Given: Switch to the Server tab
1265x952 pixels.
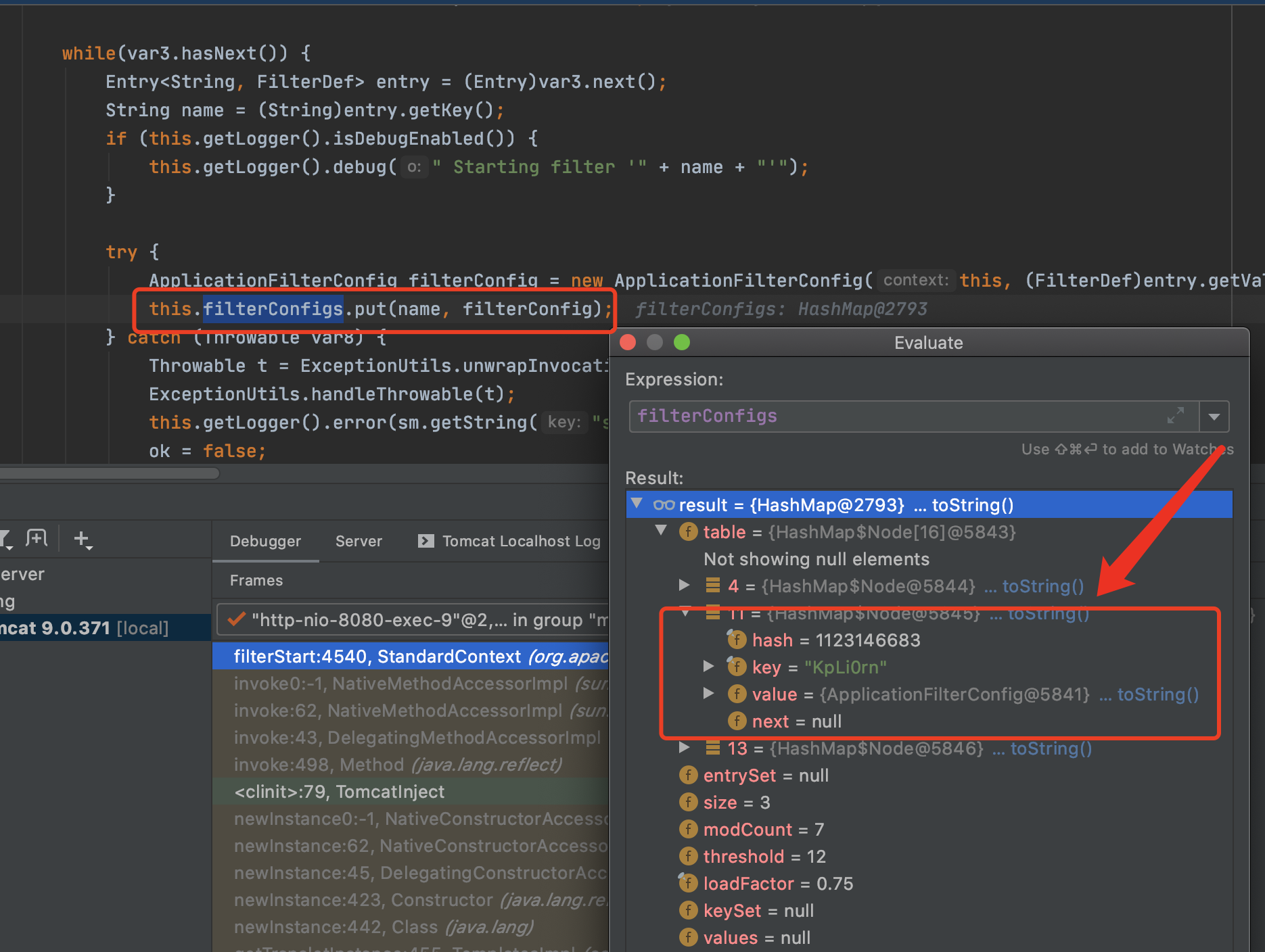Looking at the screenshot, I should (359, 541).
